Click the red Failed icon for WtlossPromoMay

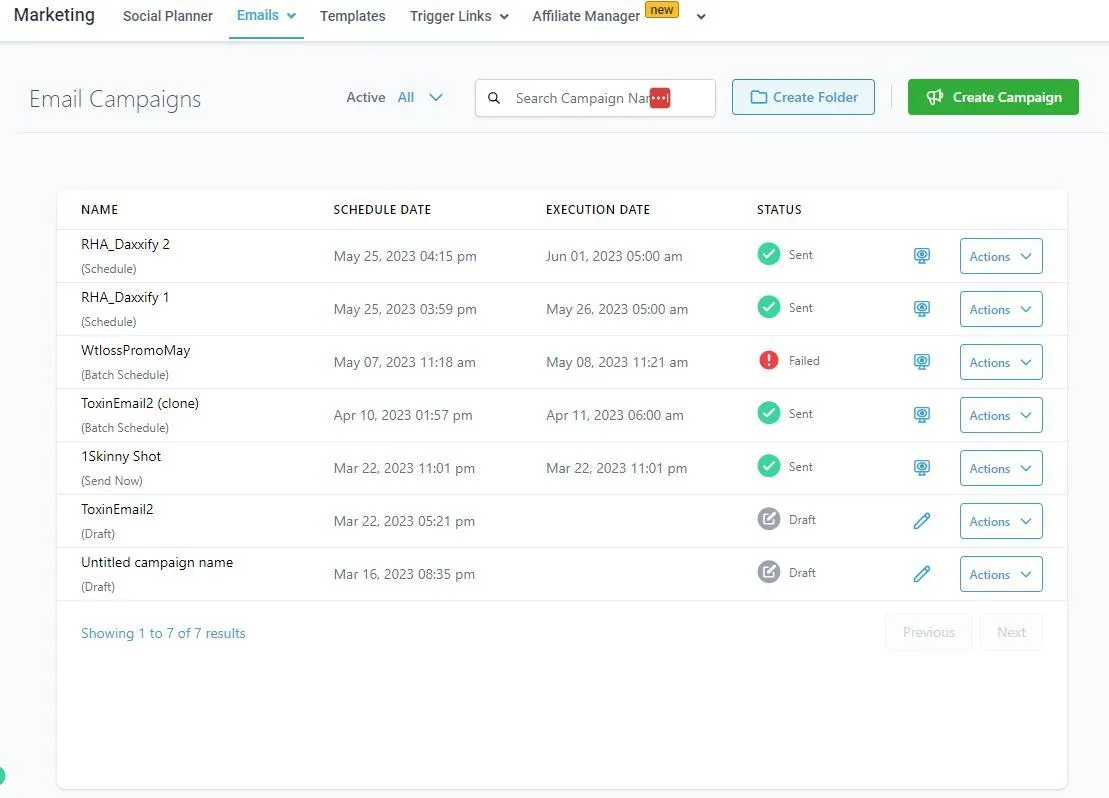pyautogui.click(x=768, y=360)
